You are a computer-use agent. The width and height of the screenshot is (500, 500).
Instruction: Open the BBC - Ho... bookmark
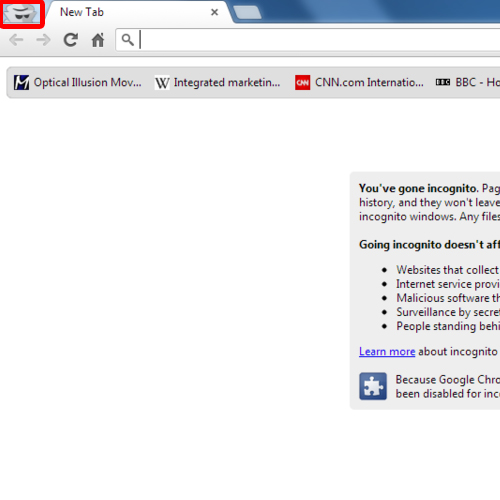point(467,82)
